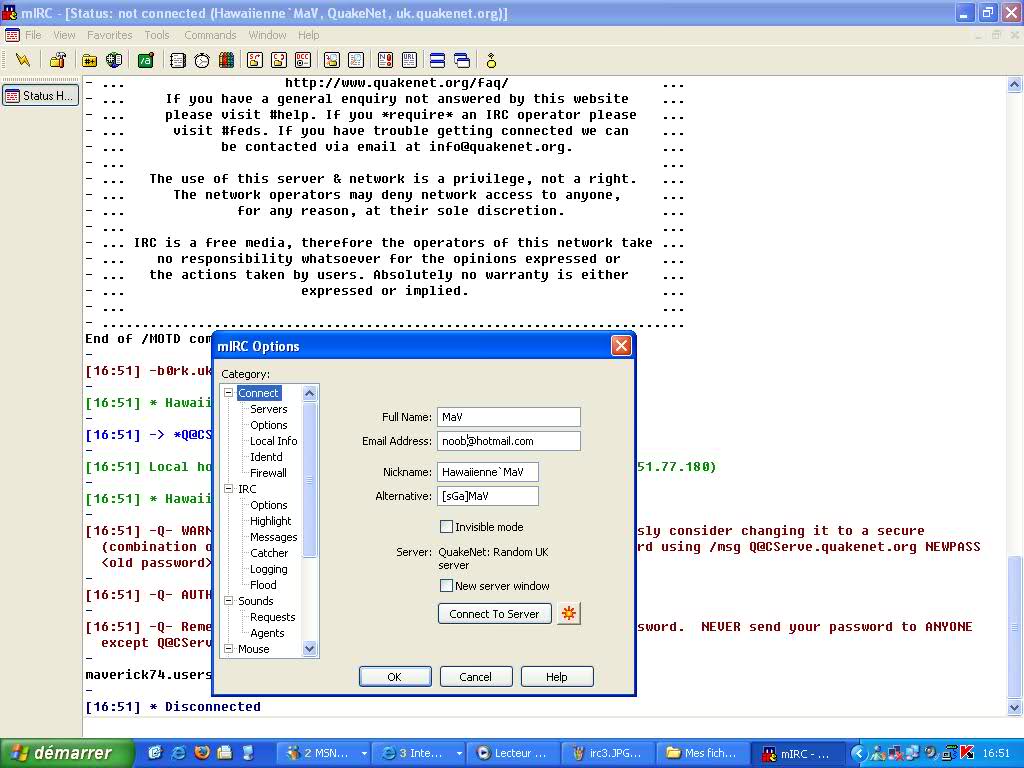Click the DCC Chat toolbar icon
Screen dimensions: 1024x768
pyautogui.click(x=279, y=61)
